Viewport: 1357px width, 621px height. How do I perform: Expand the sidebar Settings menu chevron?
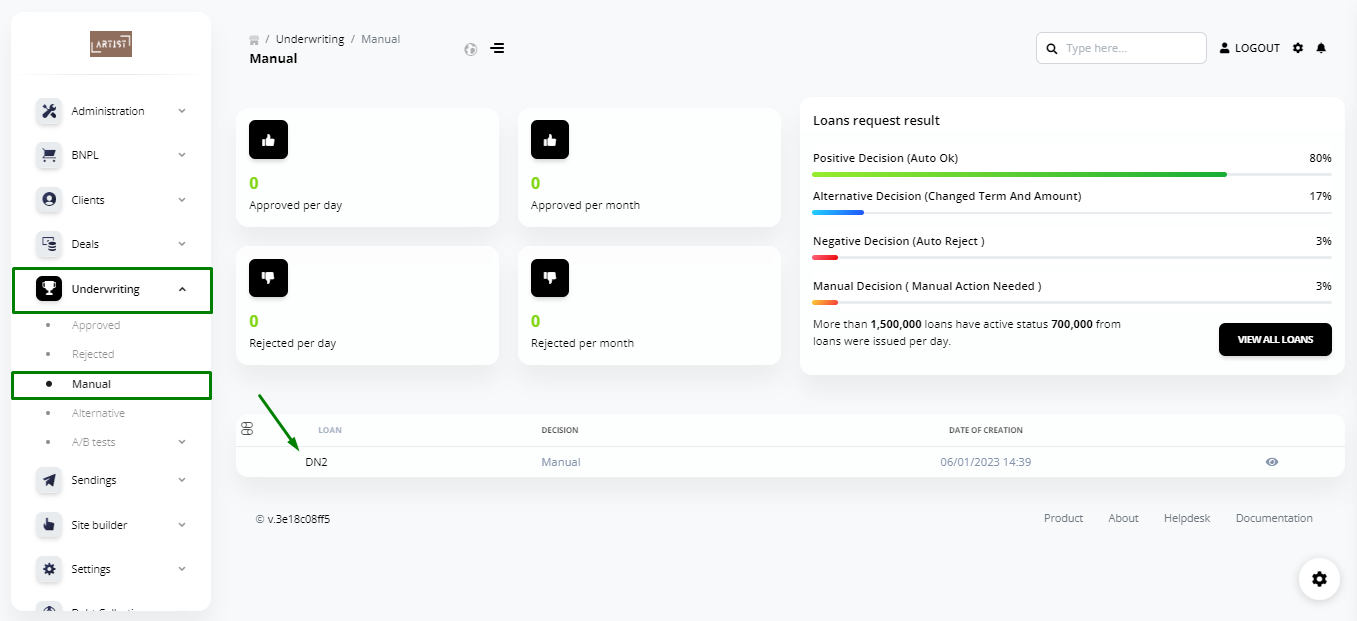(x=182, y=569)
